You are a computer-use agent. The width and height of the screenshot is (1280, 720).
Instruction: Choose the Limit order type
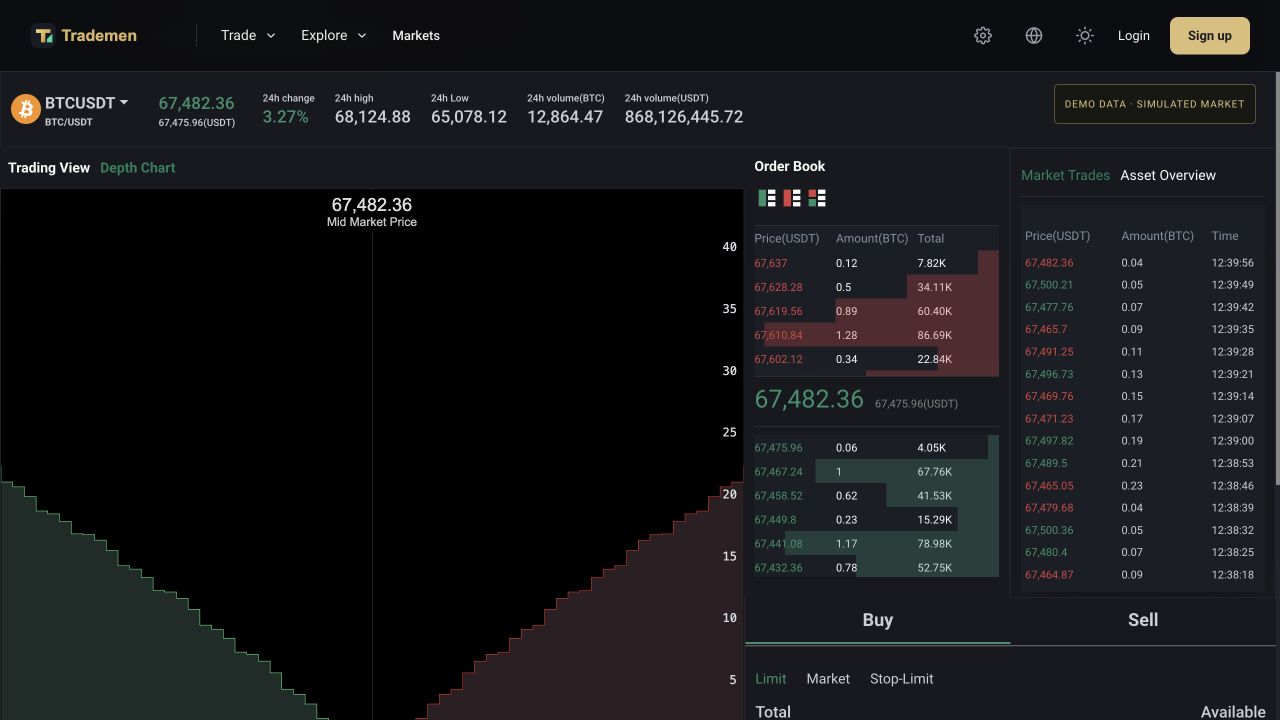click(x=770, y=679)
